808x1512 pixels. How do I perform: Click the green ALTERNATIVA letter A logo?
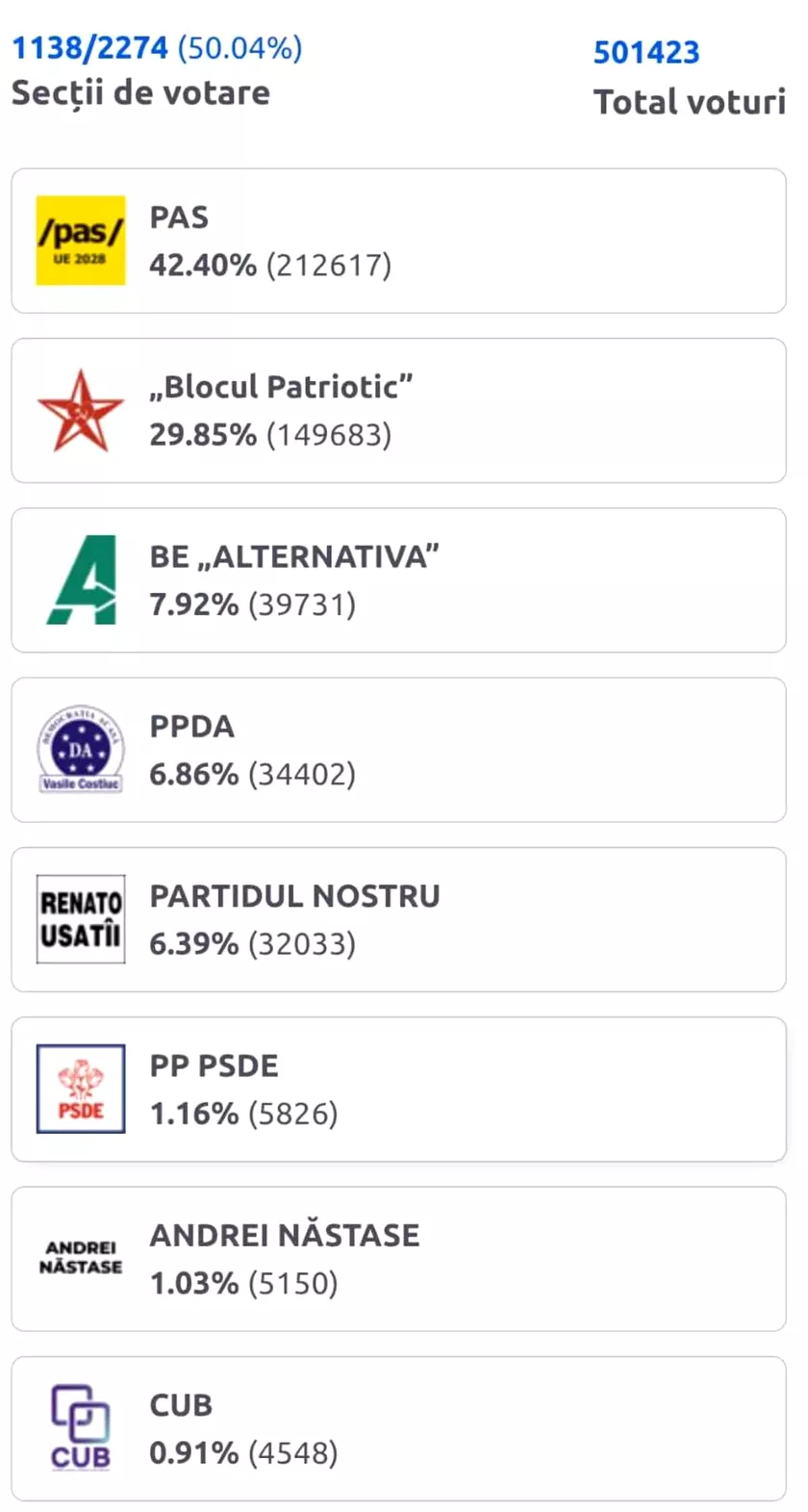(82, 580)
